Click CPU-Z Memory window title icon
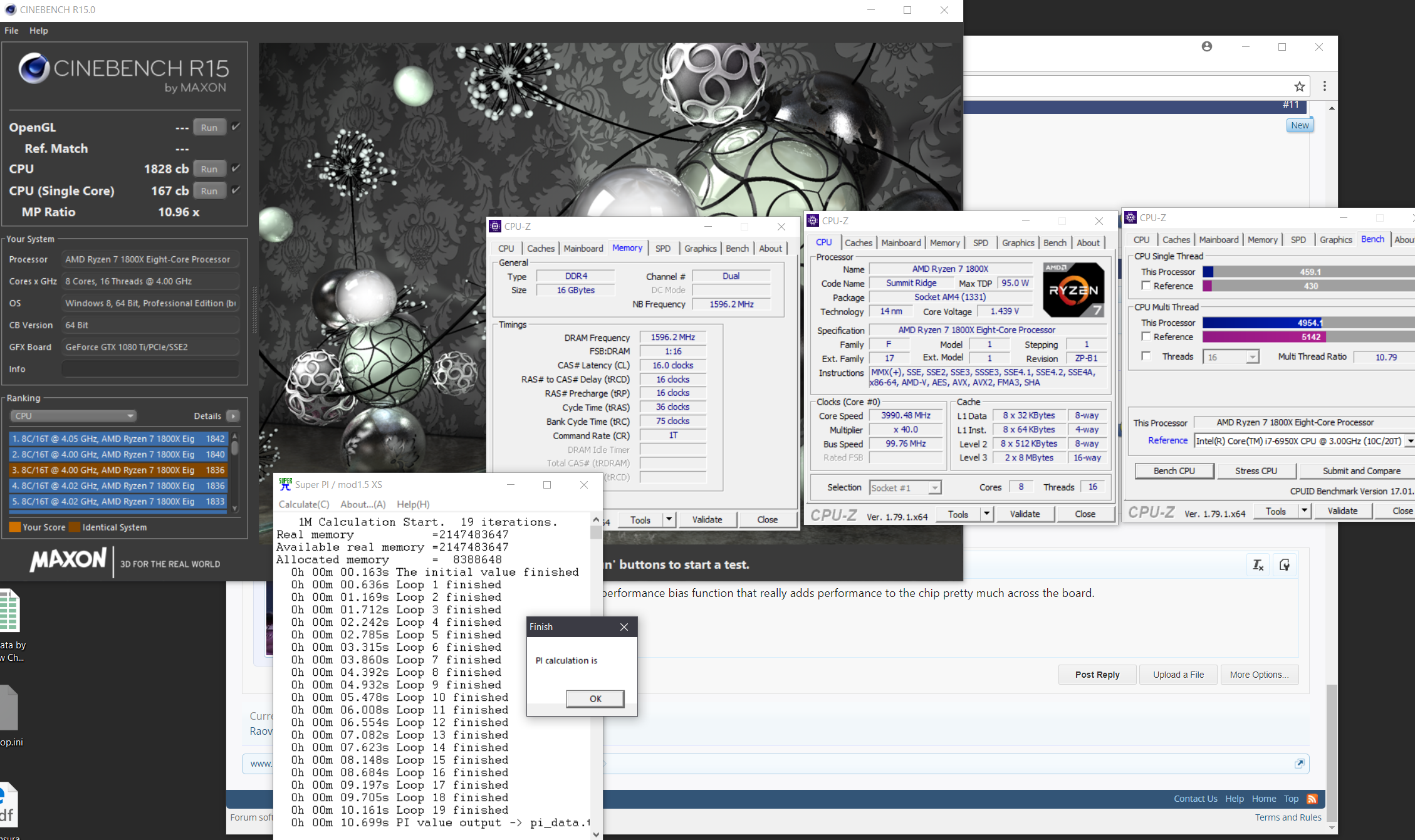Image resolution: width=1415 pixels, height=840 pixels. (x=495, y=226)
